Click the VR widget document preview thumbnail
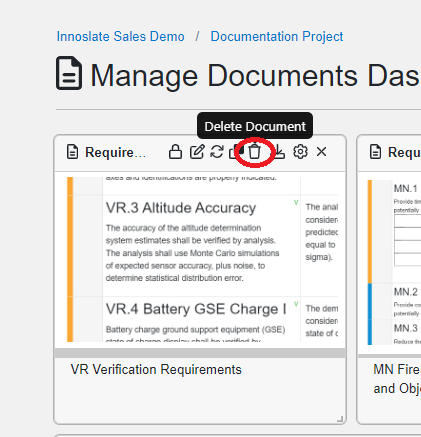Image resolution: width=421 pixels, height=437 pixels. pyautogui.click(x=202, y=259)
